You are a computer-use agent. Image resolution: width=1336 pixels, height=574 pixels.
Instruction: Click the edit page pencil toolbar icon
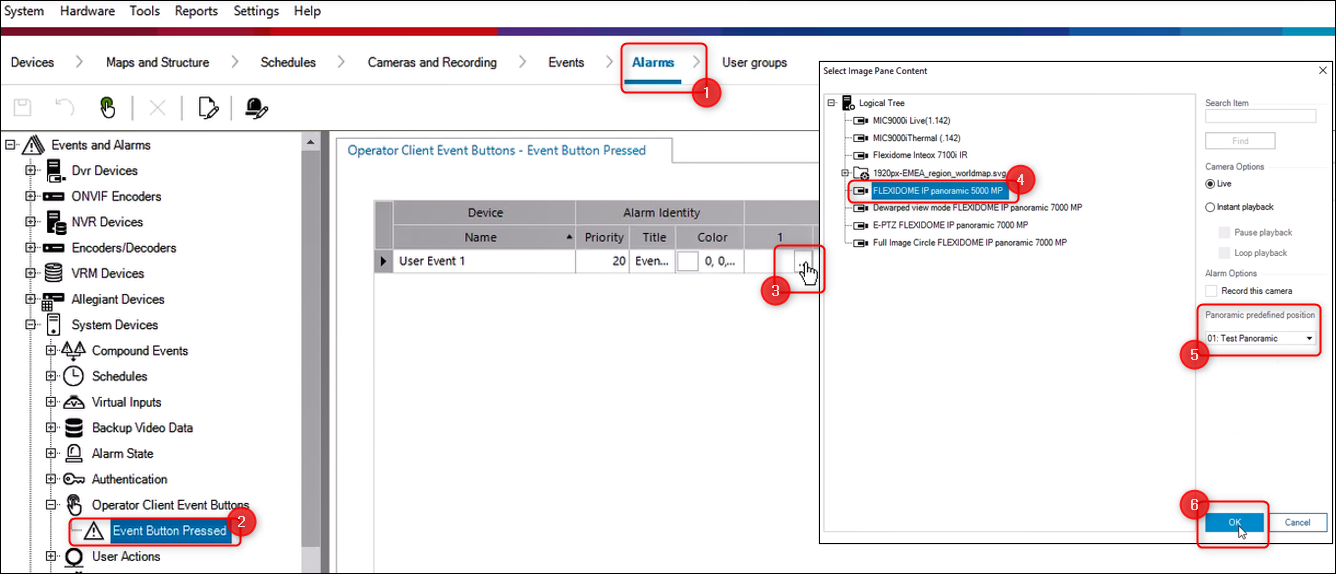(208, 107)
